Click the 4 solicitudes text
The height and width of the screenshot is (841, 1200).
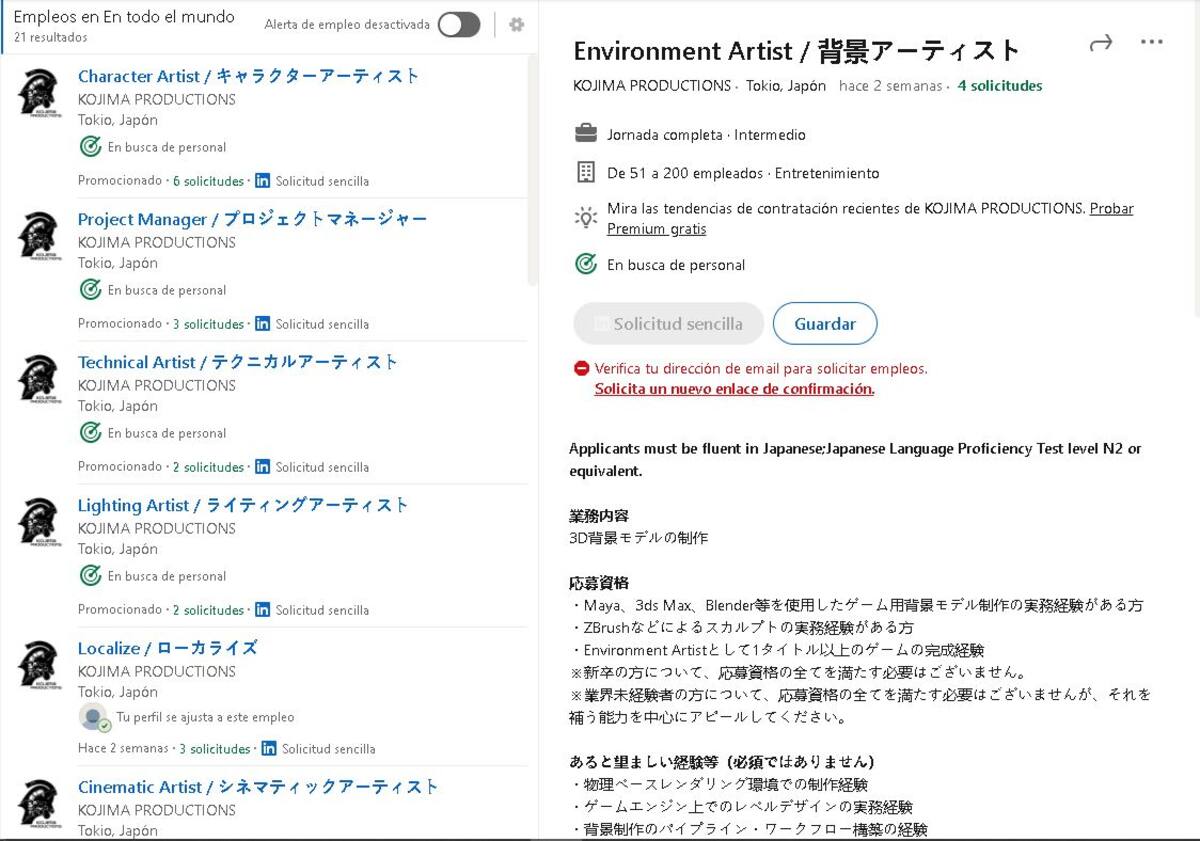coord(1000,86)
